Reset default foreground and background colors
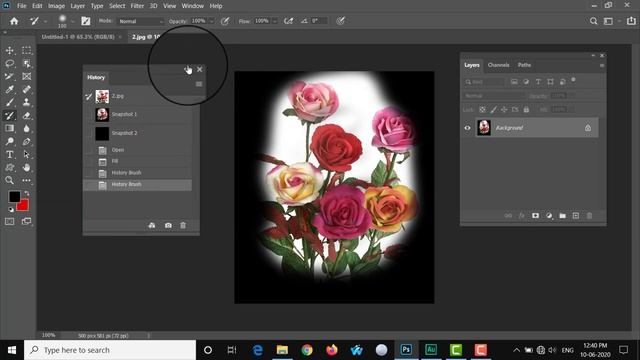The image size is (640, 360). coord(11,209)
